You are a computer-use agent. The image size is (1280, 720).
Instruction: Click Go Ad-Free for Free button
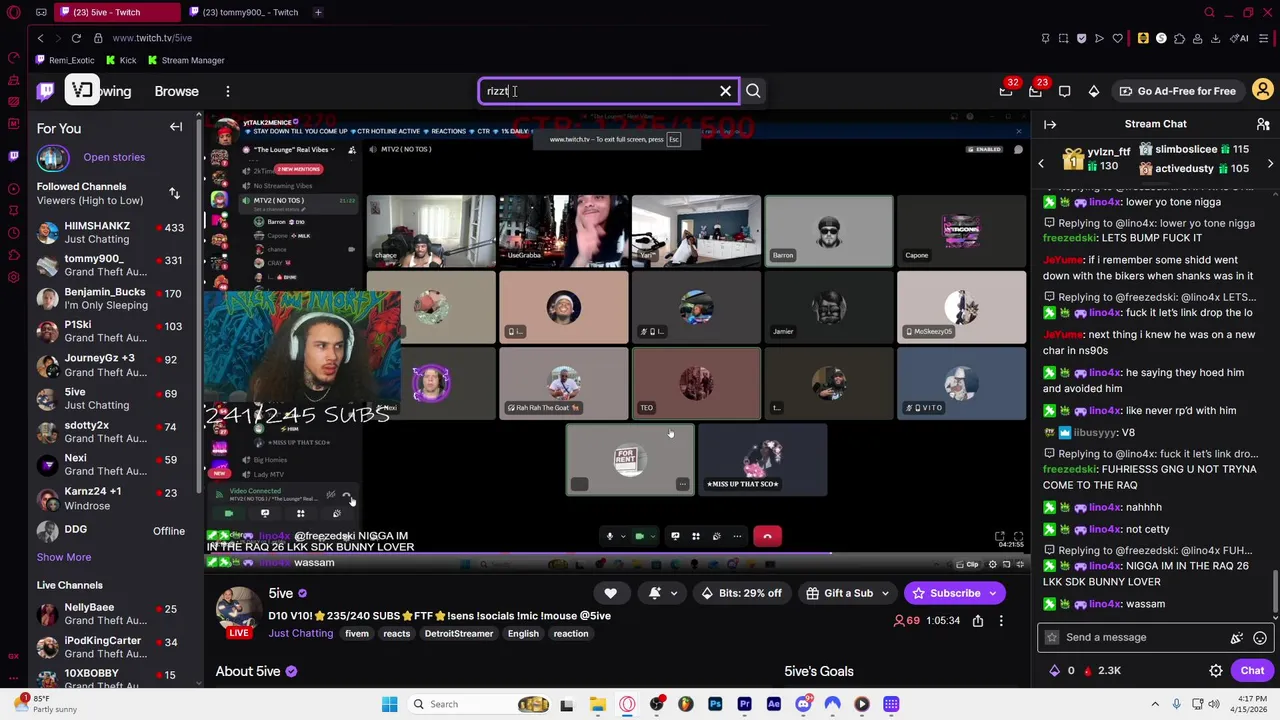click(x=1177, y=91)
